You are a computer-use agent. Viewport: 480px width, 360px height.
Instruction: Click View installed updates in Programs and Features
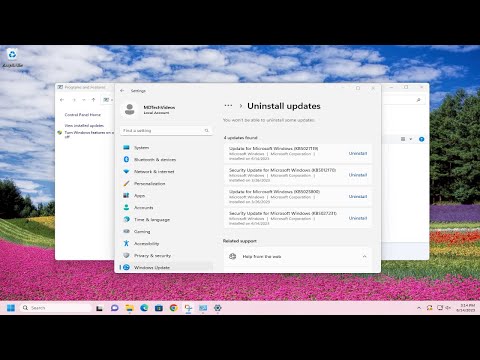[84, 126]
